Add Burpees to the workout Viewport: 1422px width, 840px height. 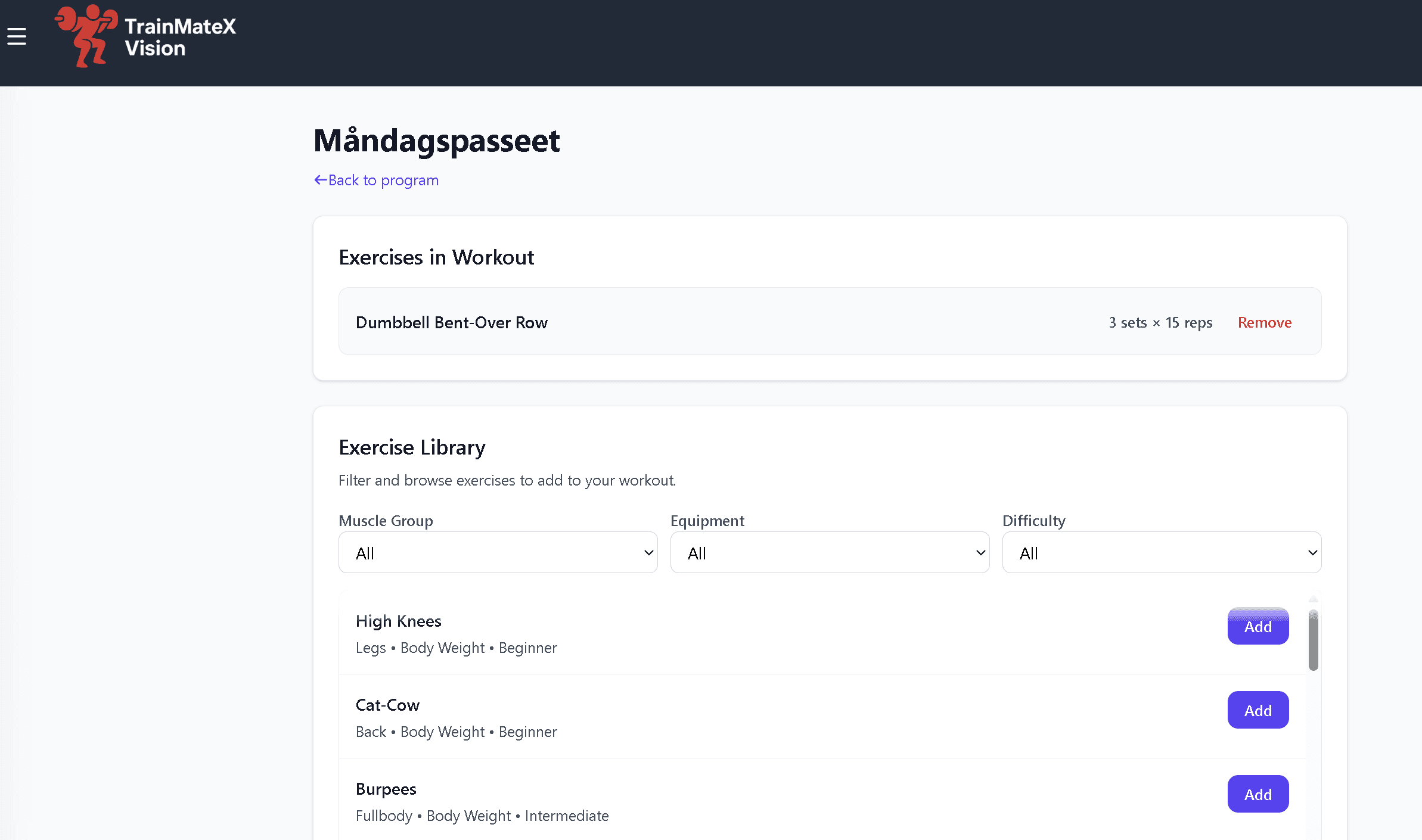1258,794
